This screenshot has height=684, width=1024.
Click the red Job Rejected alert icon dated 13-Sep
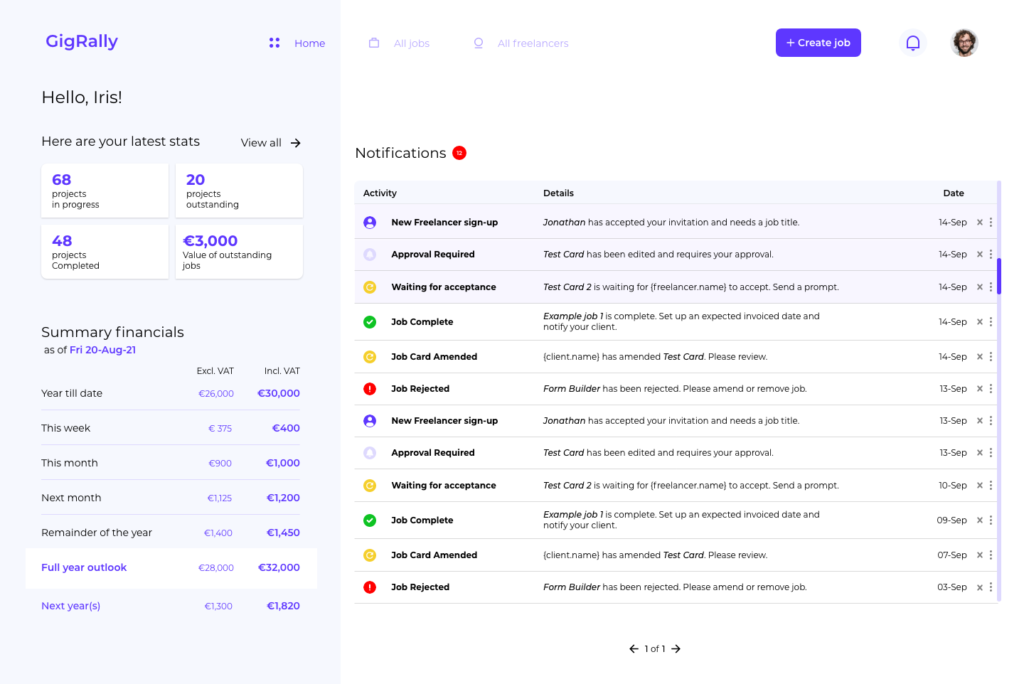(x=370, y=389)
